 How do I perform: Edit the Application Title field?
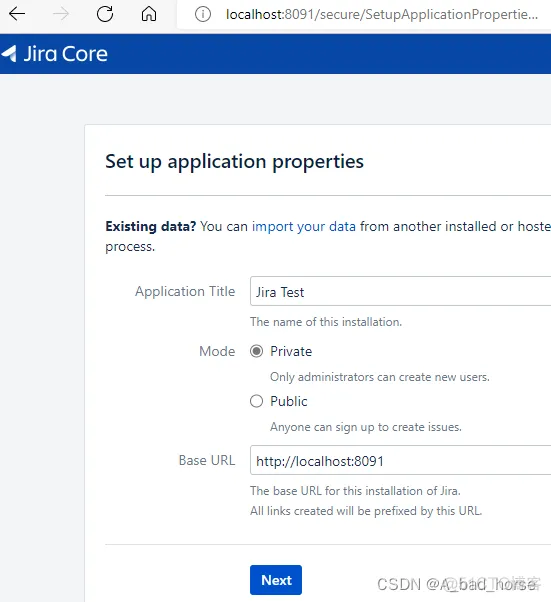(400, 291)
